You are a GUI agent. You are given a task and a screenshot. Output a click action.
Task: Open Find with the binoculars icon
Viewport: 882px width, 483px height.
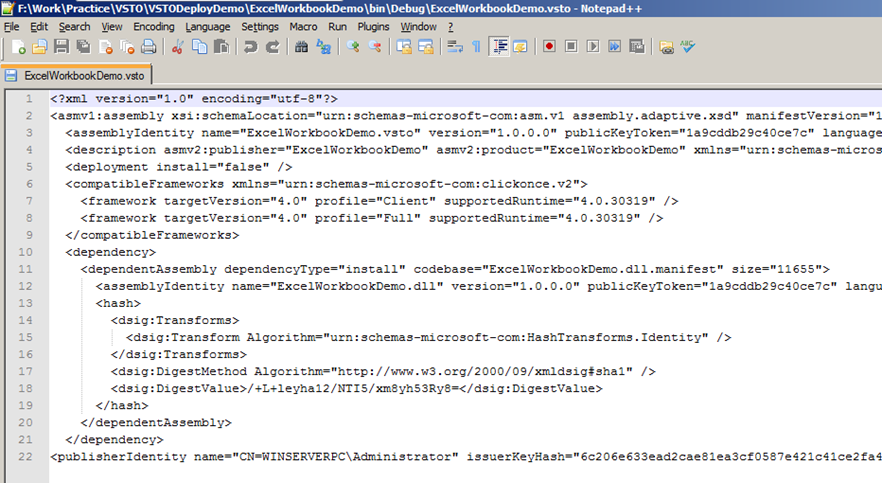[x=302, y=47]
